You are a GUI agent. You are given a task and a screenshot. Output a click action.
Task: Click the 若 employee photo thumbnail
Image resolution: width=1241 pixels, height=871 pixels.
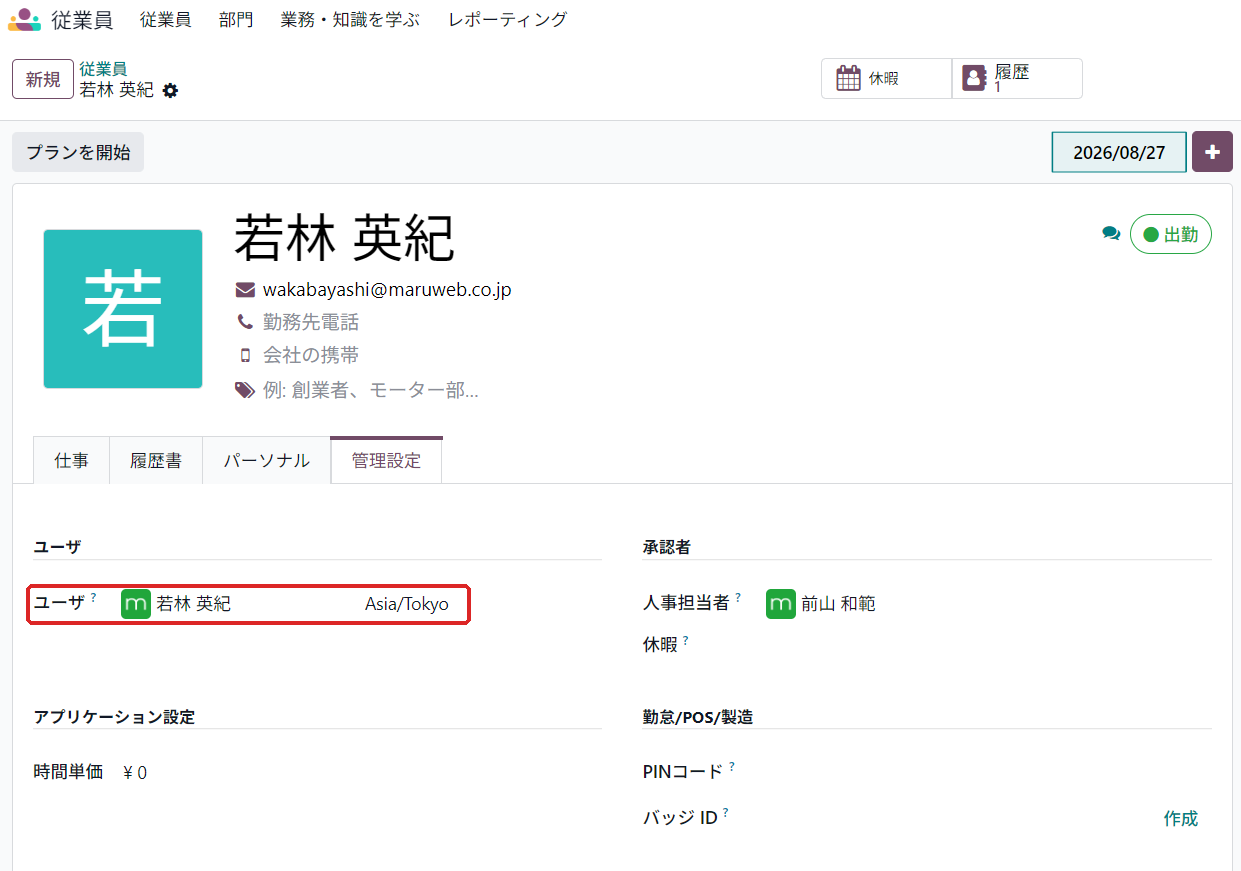pyautogui.click(x=123, y=309)
